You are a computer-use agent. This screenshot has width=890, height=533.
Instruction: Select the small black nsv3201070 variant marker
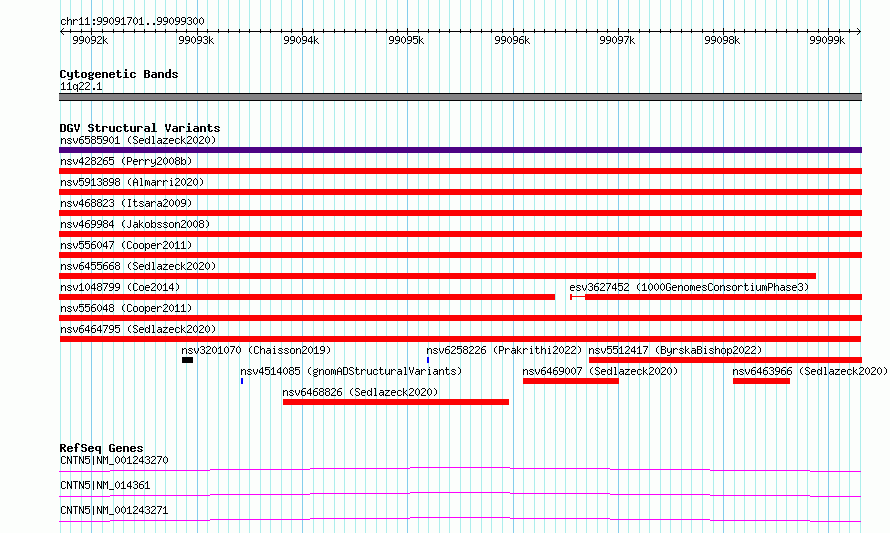click(187, 360)
